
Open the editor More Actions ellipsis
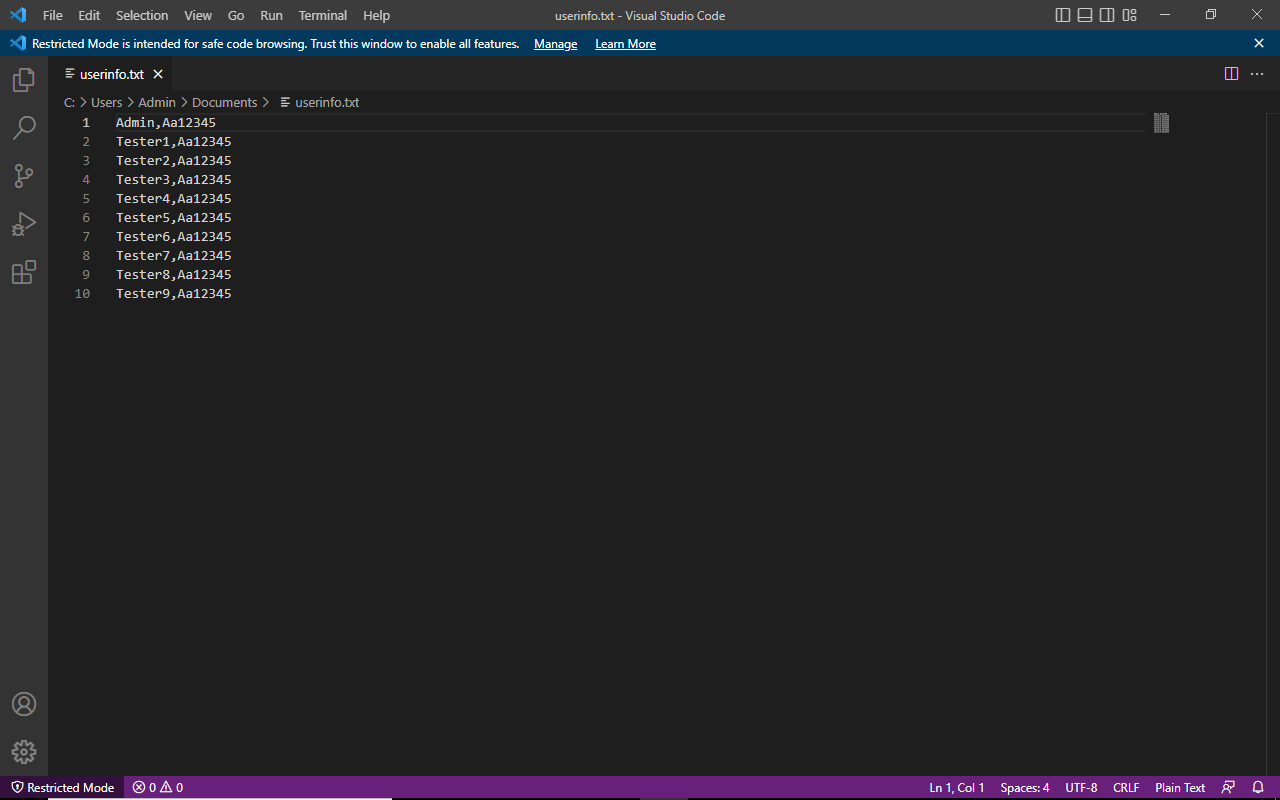pos(1257,74)
